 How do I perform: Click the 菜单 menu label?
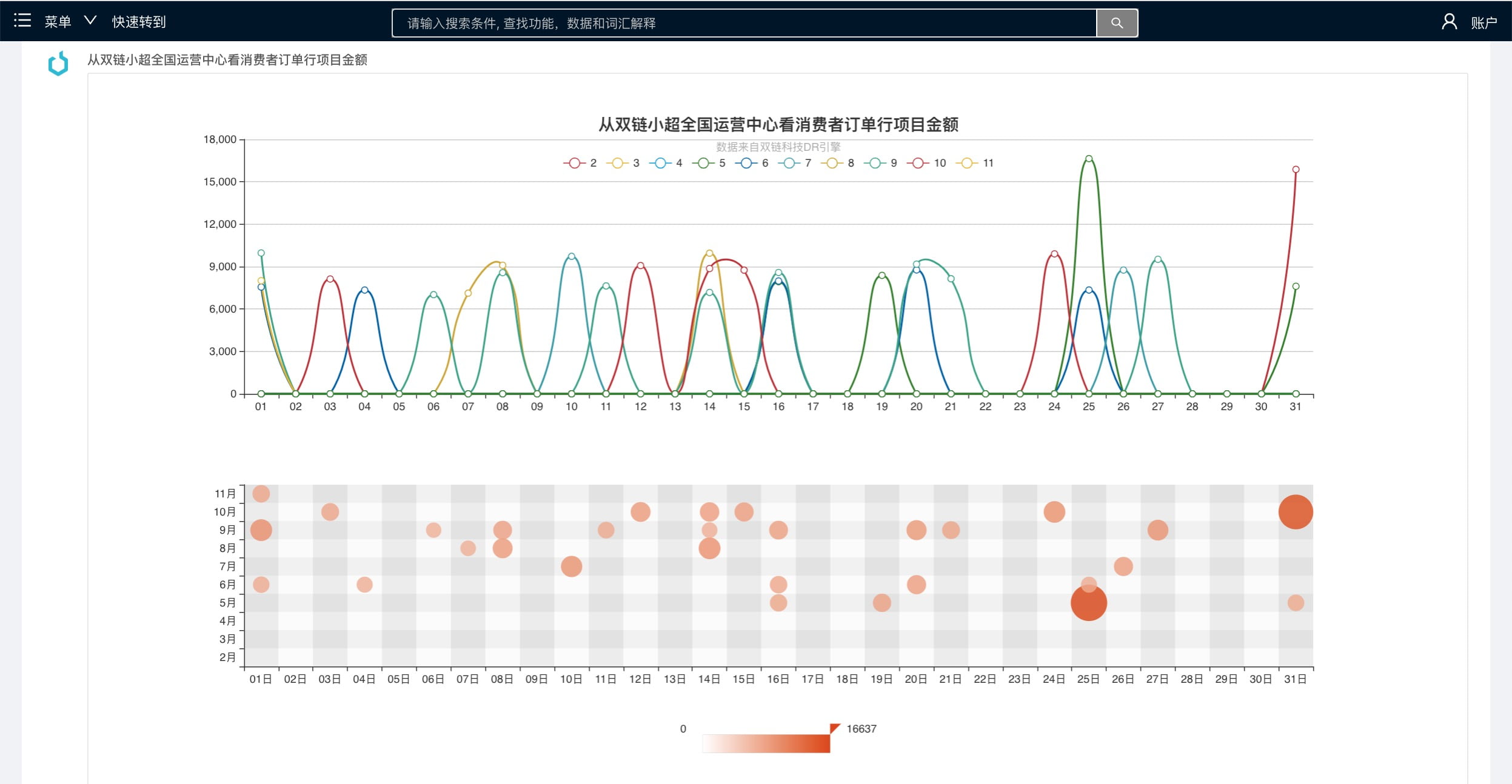(58, 22)
